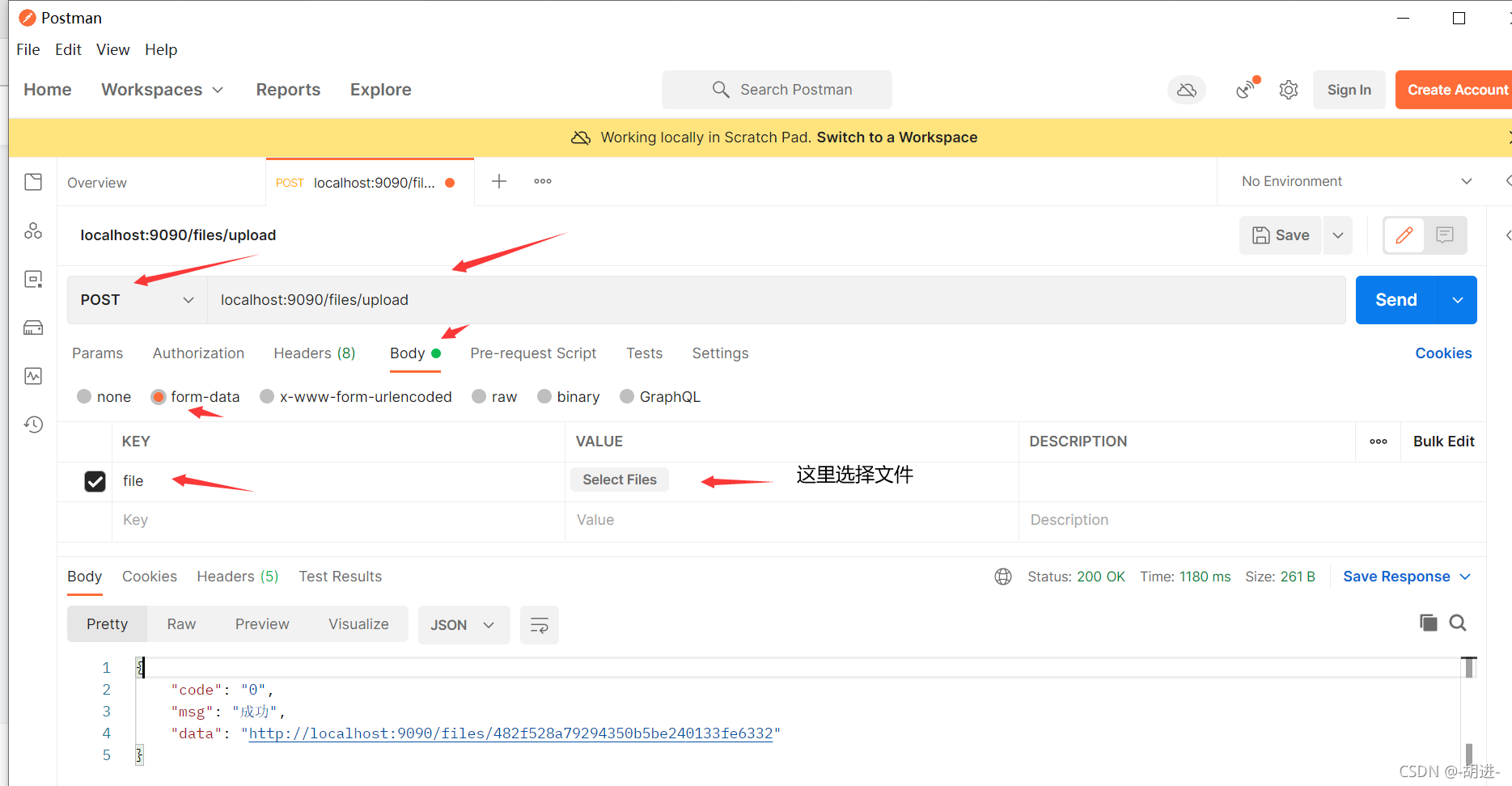Open the comments icon beside pencil

tap(1445, 235)
